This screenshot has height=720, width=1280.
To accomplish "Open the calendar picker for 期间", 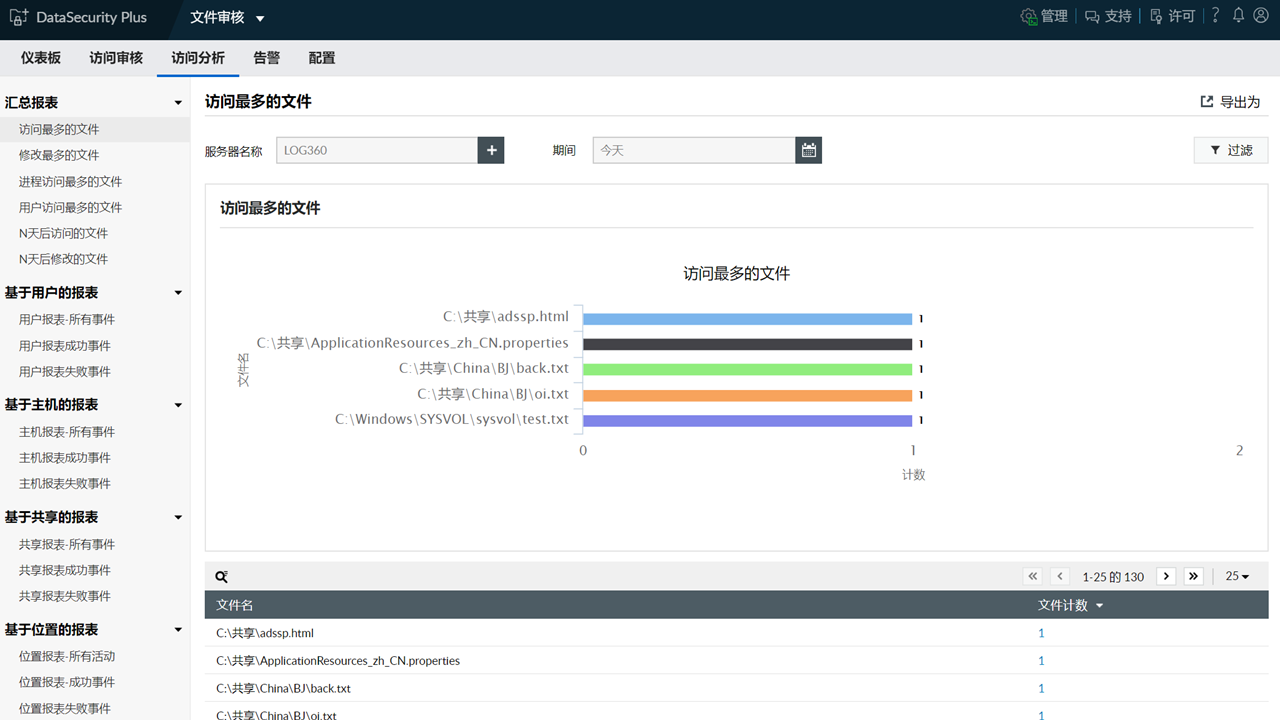I will 808,149.
